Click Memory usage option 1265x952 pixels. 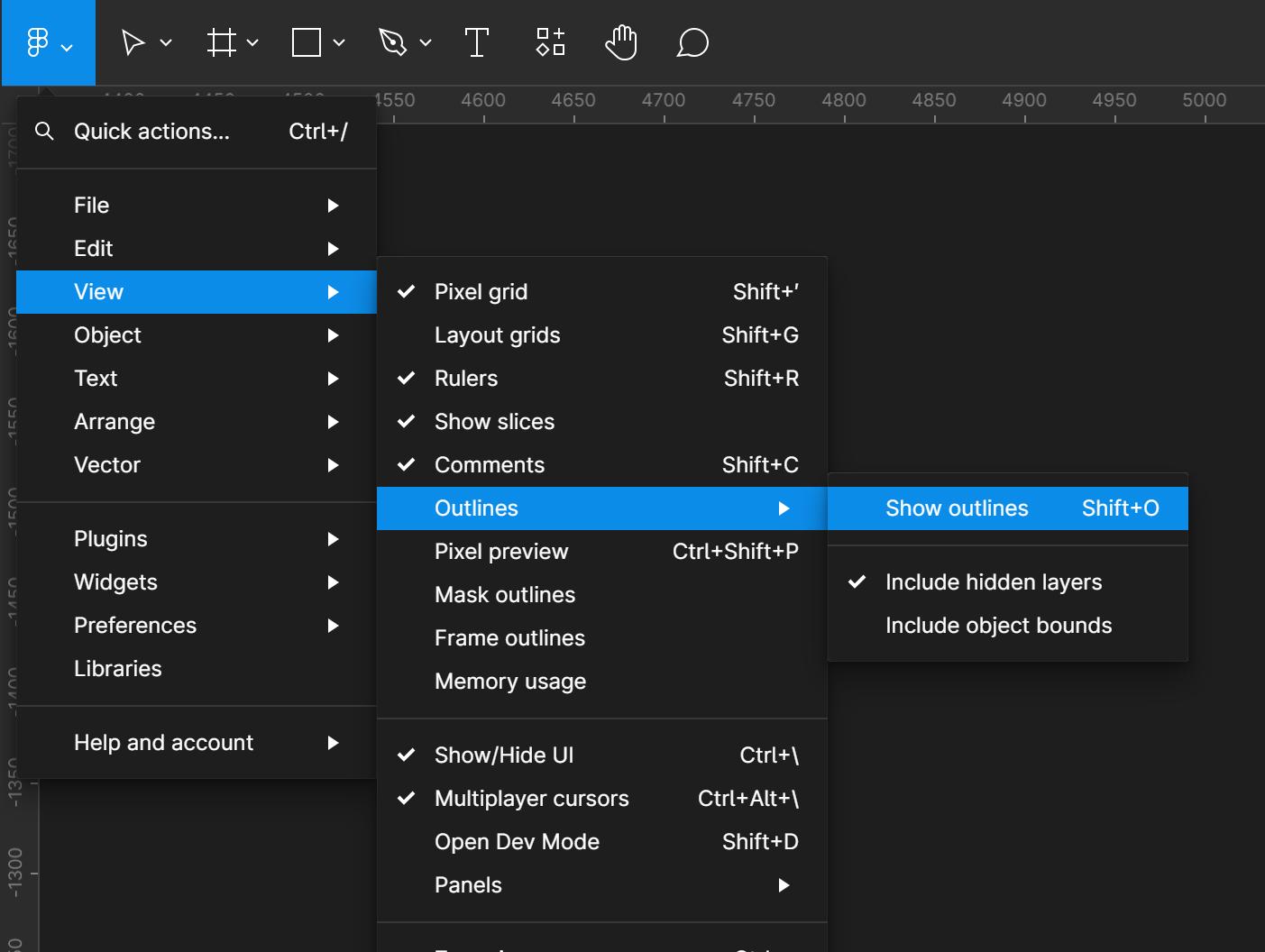click(602, 682)
